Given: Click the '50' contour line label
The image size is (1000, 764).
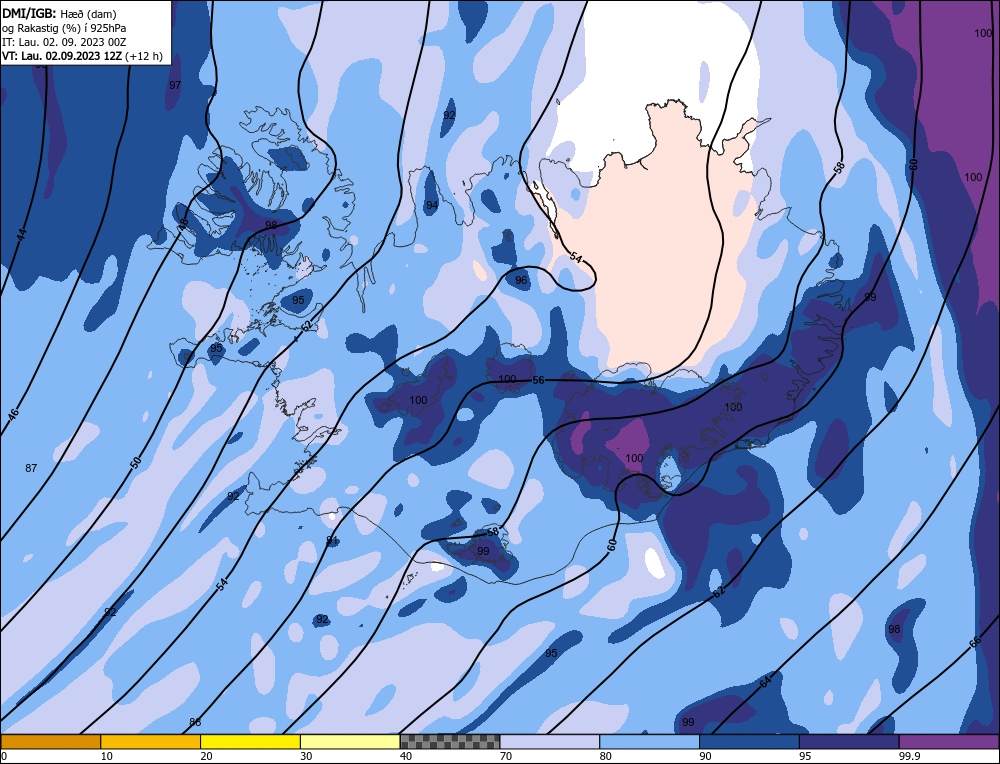Looking at the screenshot, I should tap(135, 463).
